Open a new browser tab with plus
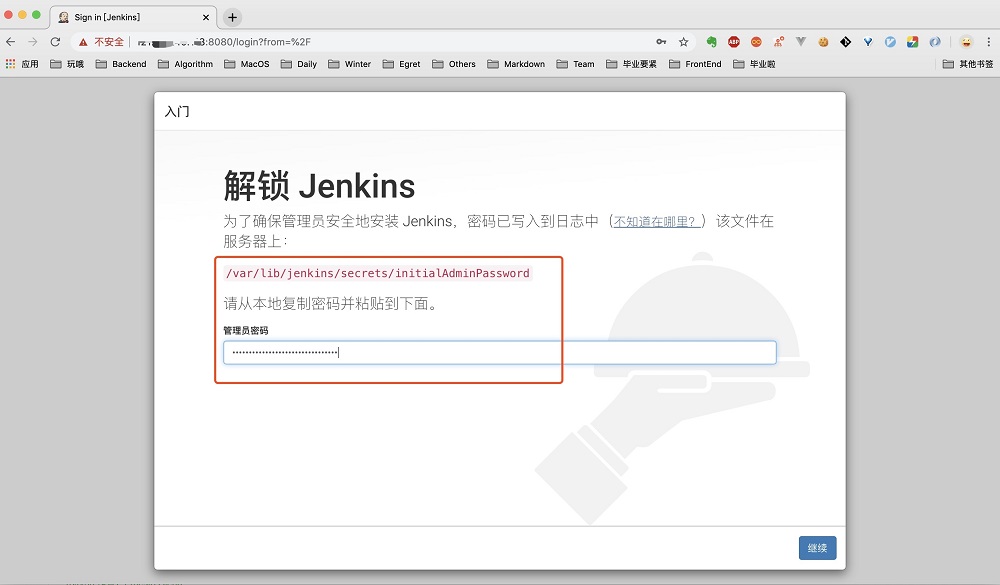Screen dimensions: 1000x585 (x=233, y=17)
